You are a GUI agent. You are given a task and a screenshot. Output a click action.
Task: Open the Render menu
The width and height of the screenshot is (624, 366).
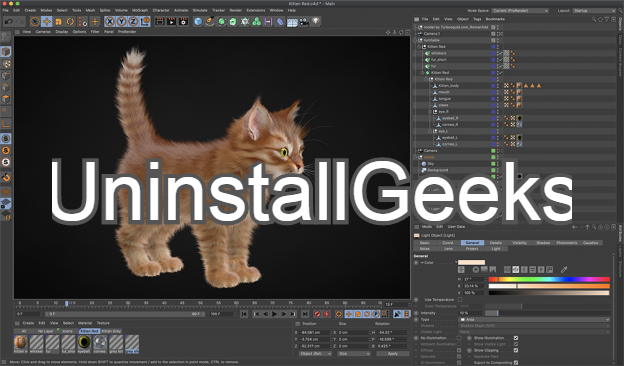pos(236,10)
